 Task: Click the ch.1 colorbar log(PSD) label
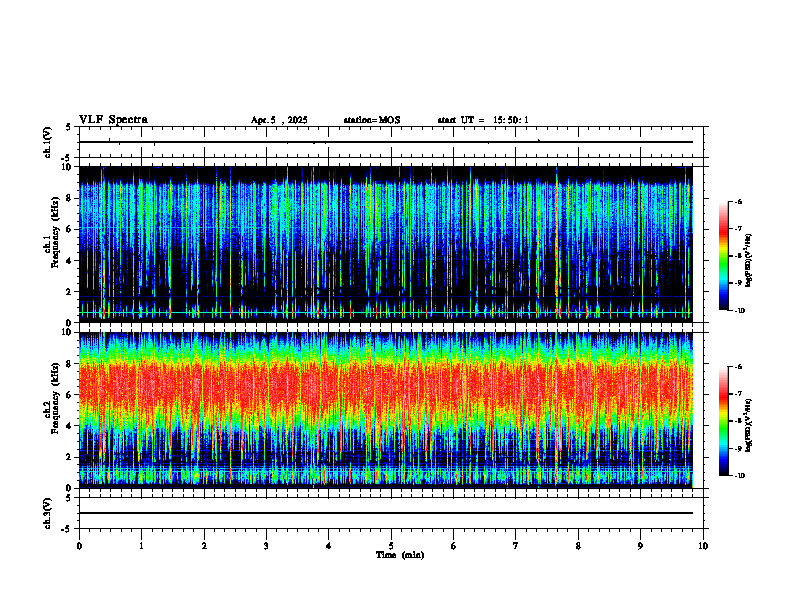pyautogui.click(x=749, y=260)
